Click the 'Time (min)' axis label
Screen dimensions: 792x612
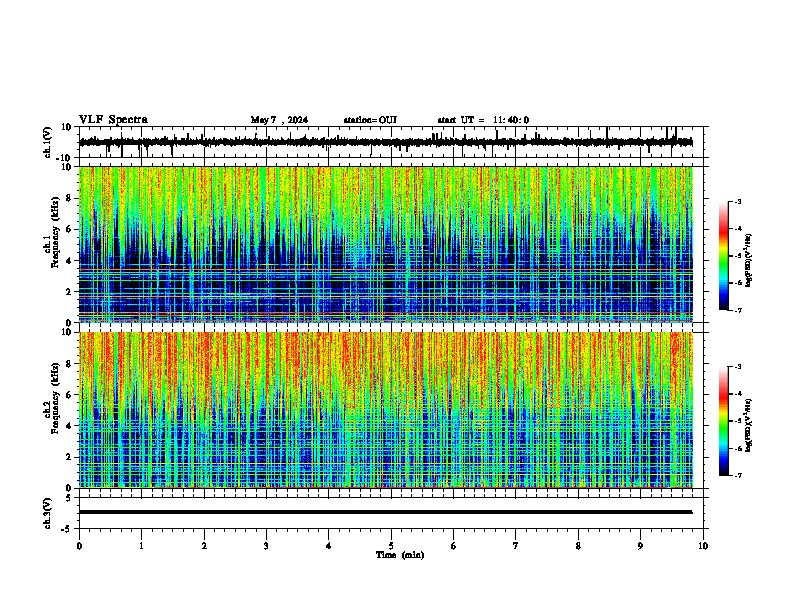(400, 555)
